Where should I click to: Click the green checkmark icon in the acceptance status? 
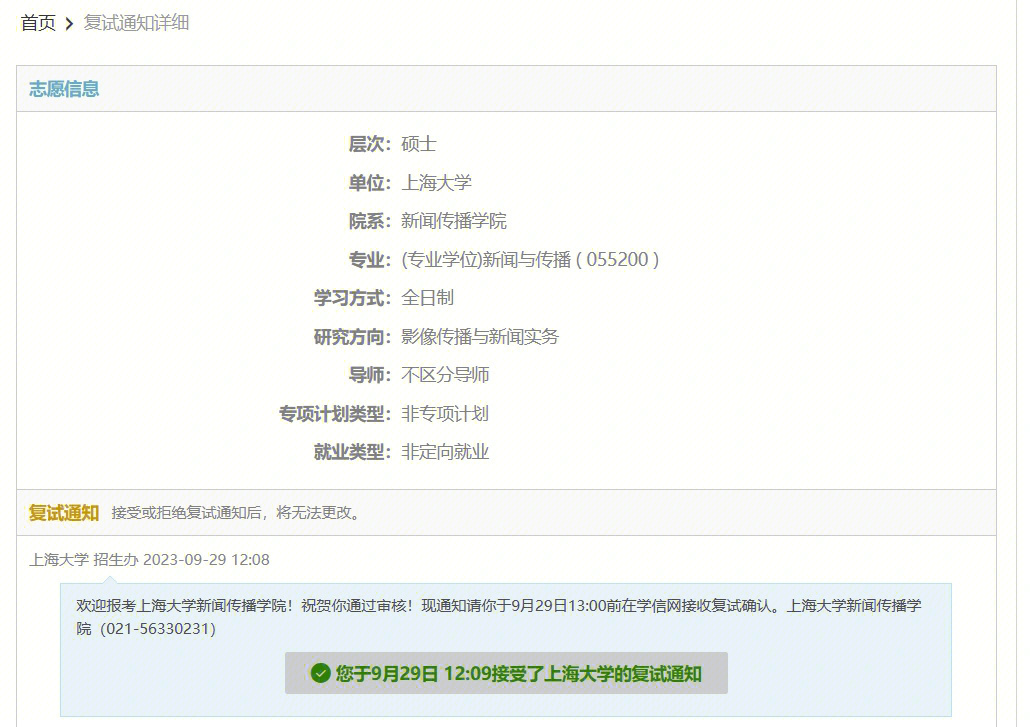point(320,673)
